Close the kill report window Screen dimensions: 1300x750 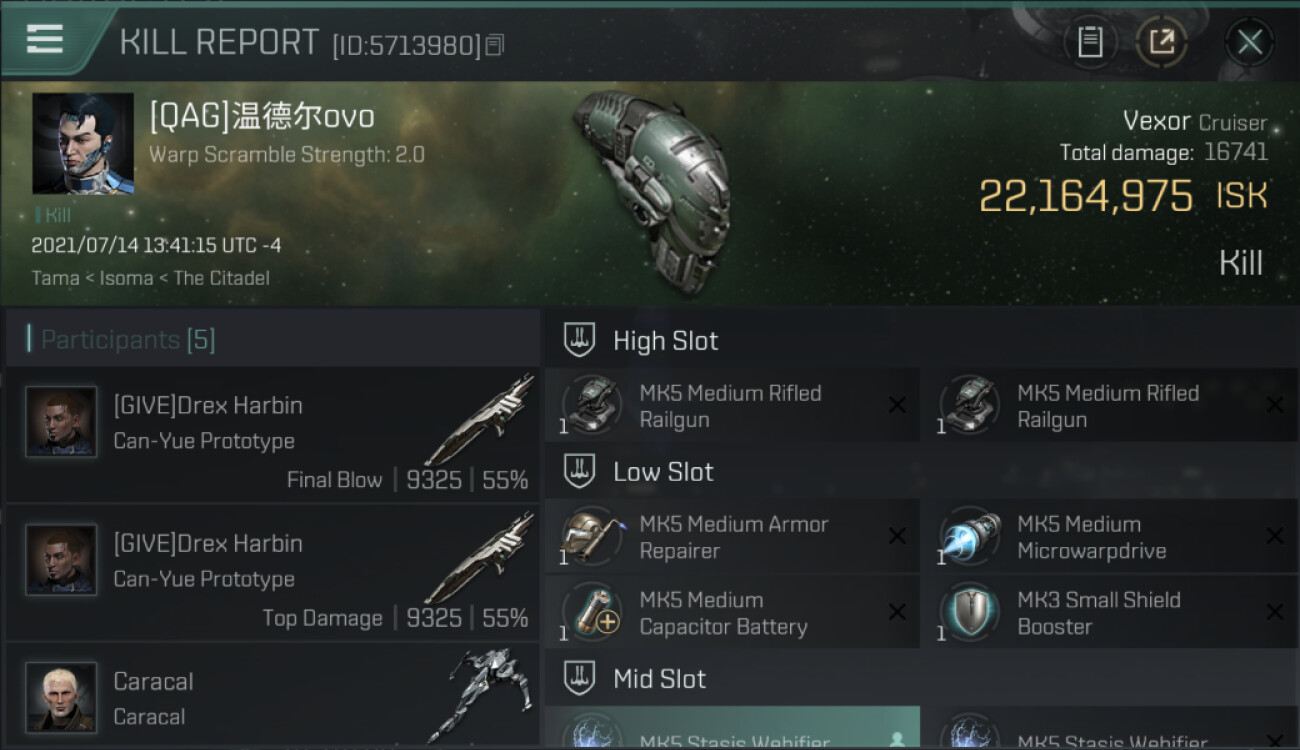[1249, 42]
